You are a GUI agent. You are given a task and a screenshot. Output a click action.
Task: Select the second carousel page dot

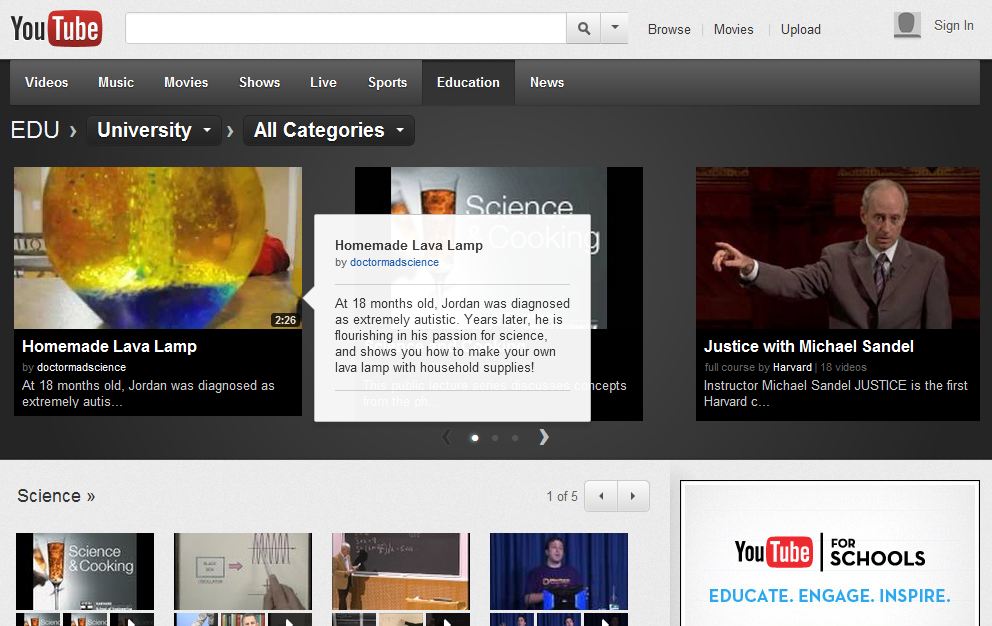click(x=495, y=438)
